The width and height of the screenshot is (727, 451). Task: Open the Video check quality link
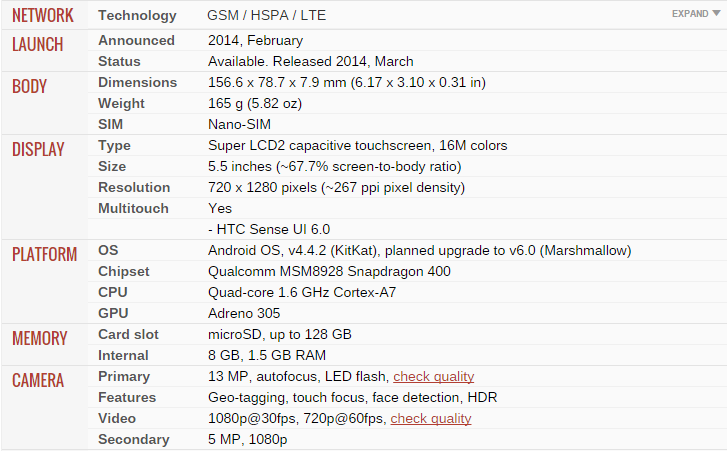(430, 419)
